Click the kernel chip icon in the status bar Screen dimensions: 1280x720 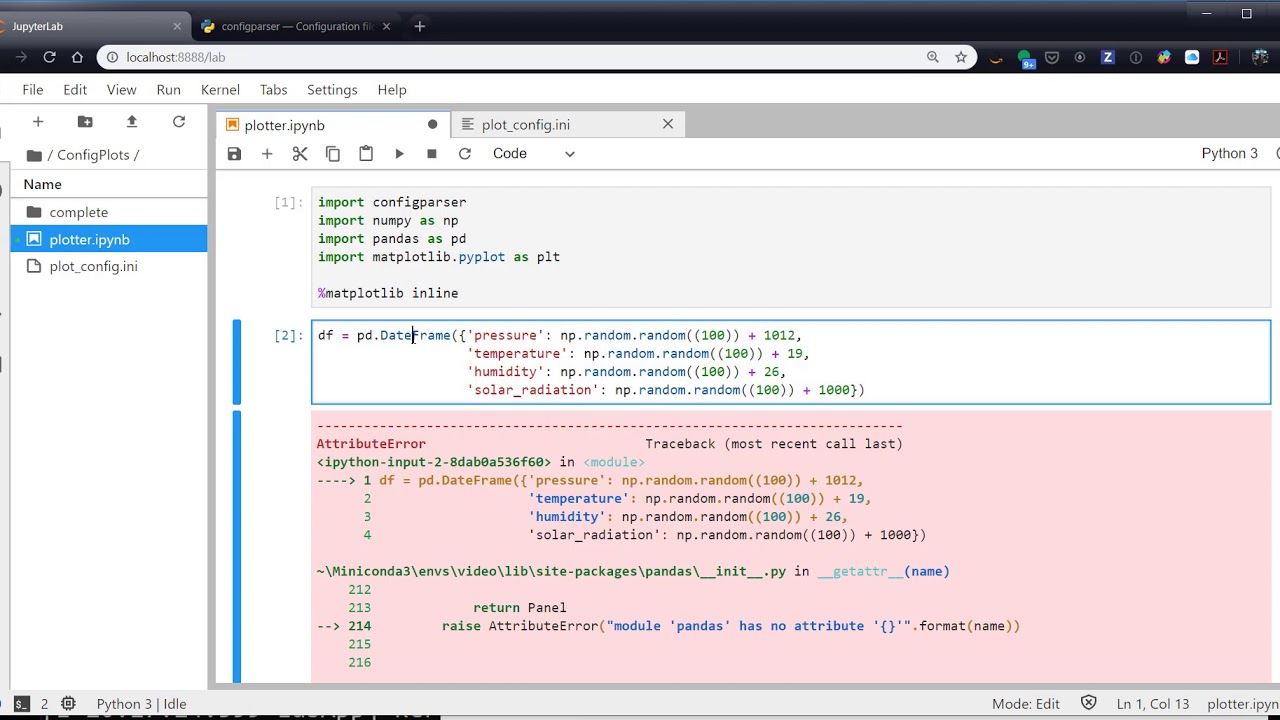68,704
